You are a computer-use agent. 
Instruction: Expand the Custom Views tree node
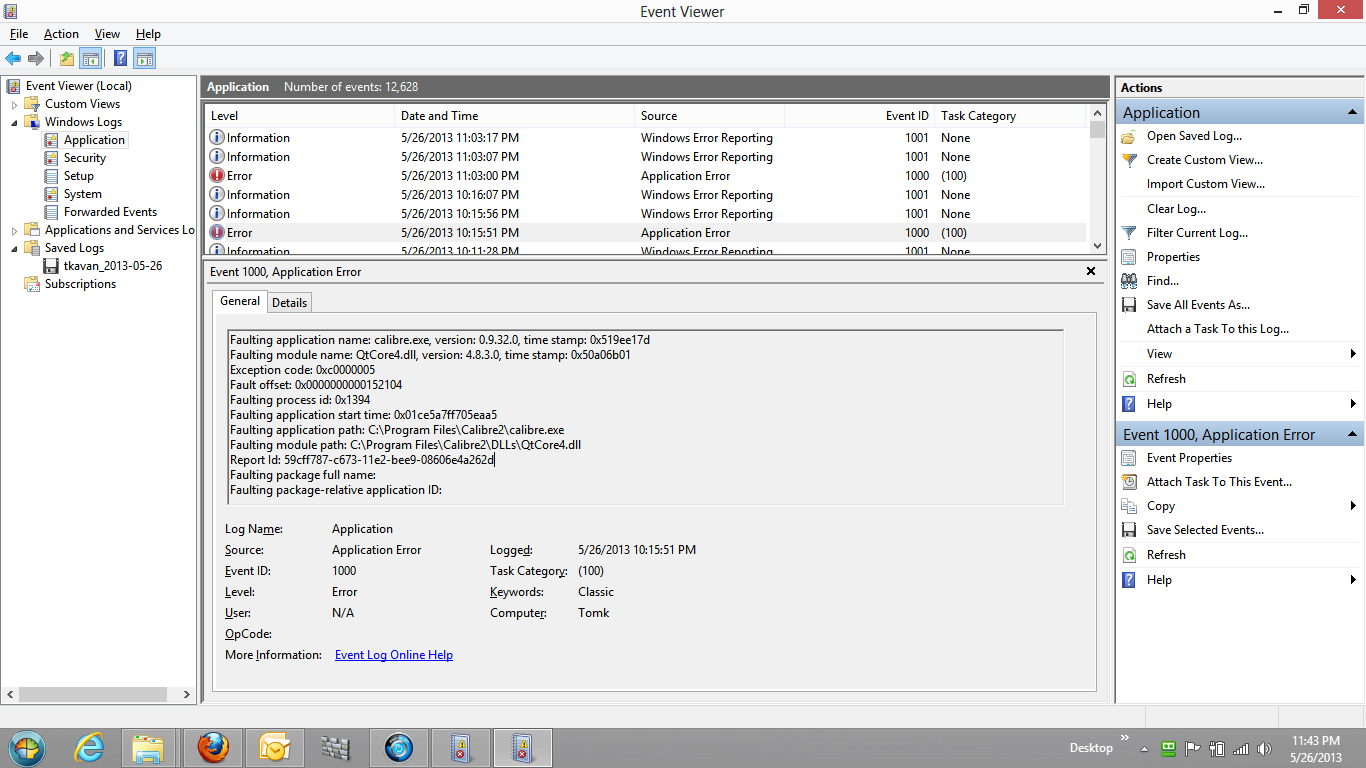[x=15, y=104]
